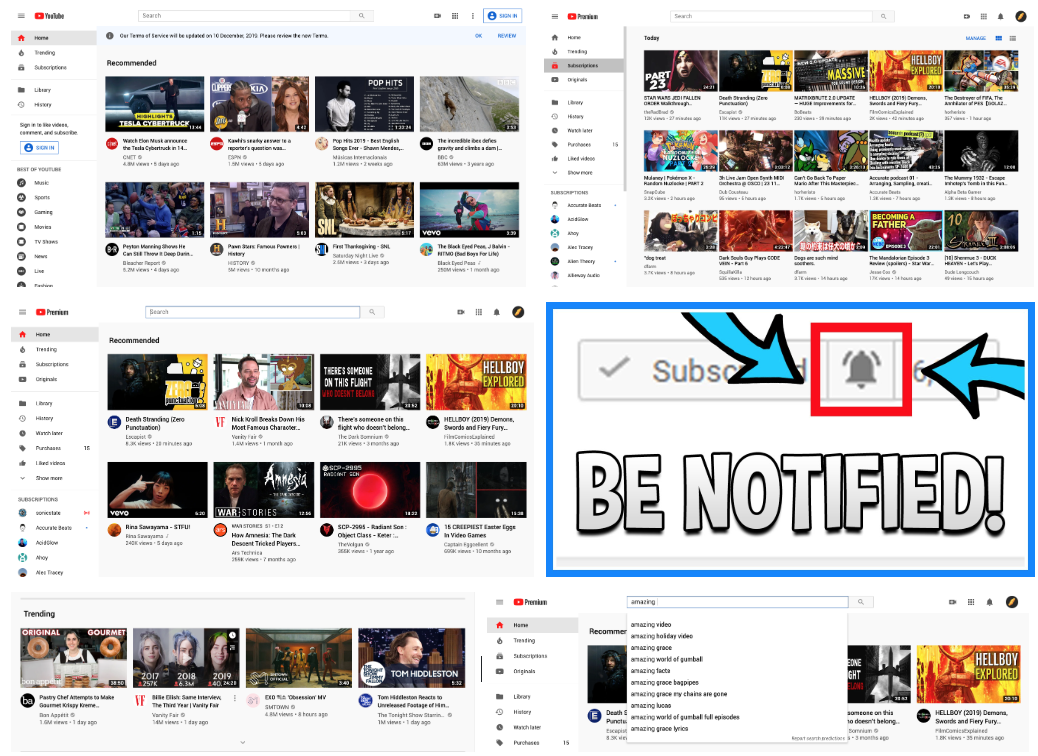
Task: Open the Pop Hits thumbnail
Action: pyautogui.click(x=364, y=104)
